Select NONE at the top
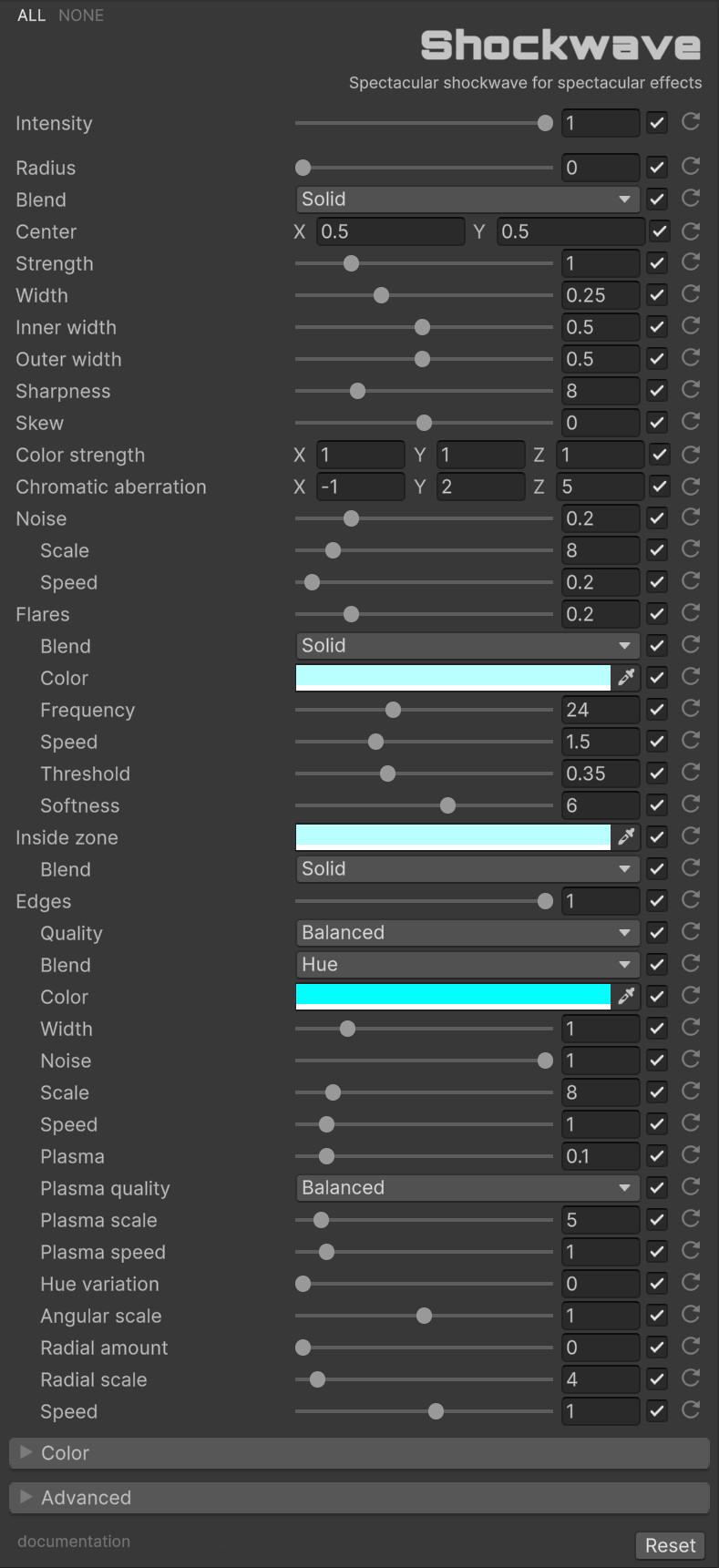Viewport: 719px width, 1568px height. 81,15
